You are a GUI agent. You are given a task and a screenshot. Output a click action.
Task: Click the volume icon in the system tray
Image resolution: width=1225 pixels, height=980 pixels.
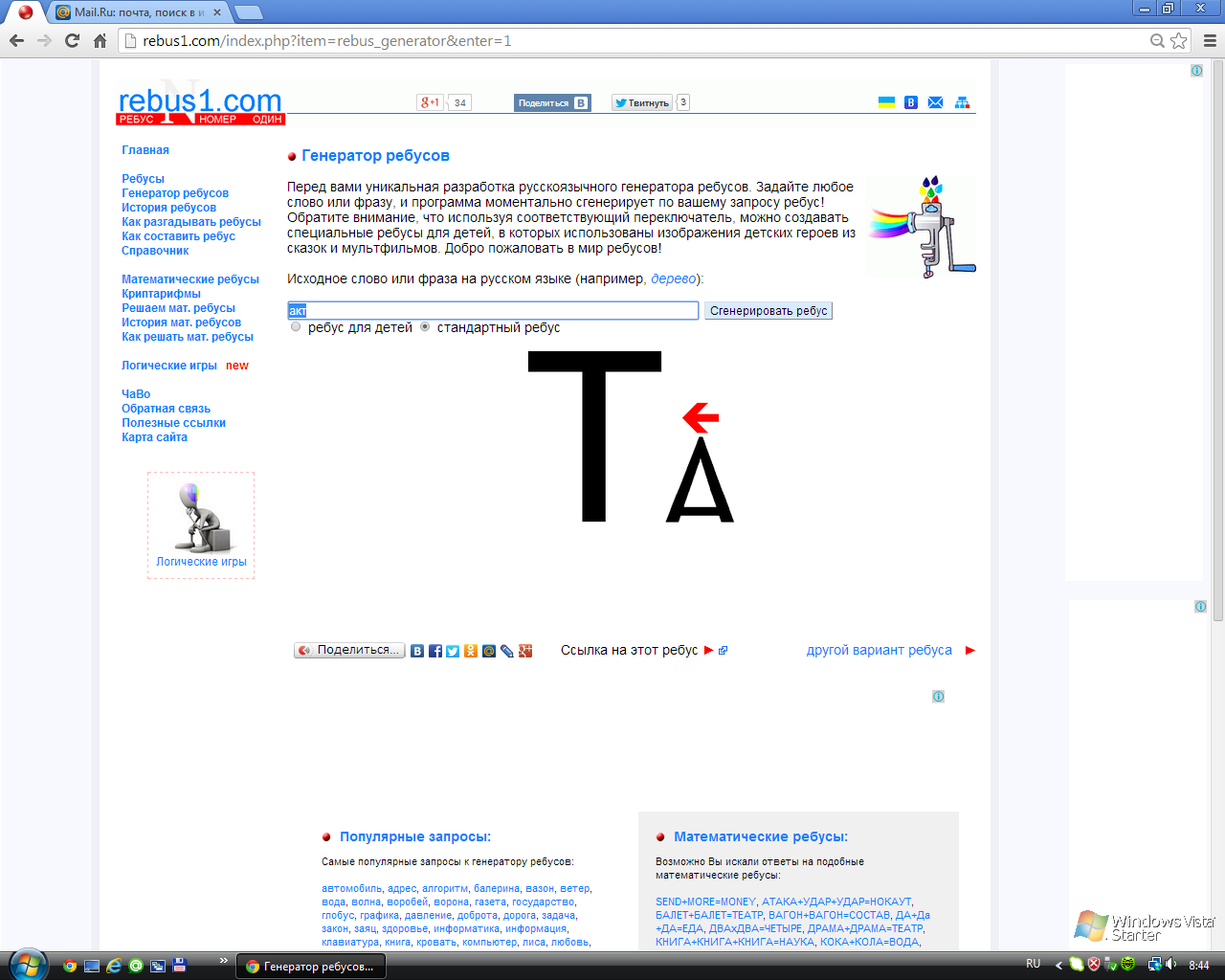[1171, 964]
